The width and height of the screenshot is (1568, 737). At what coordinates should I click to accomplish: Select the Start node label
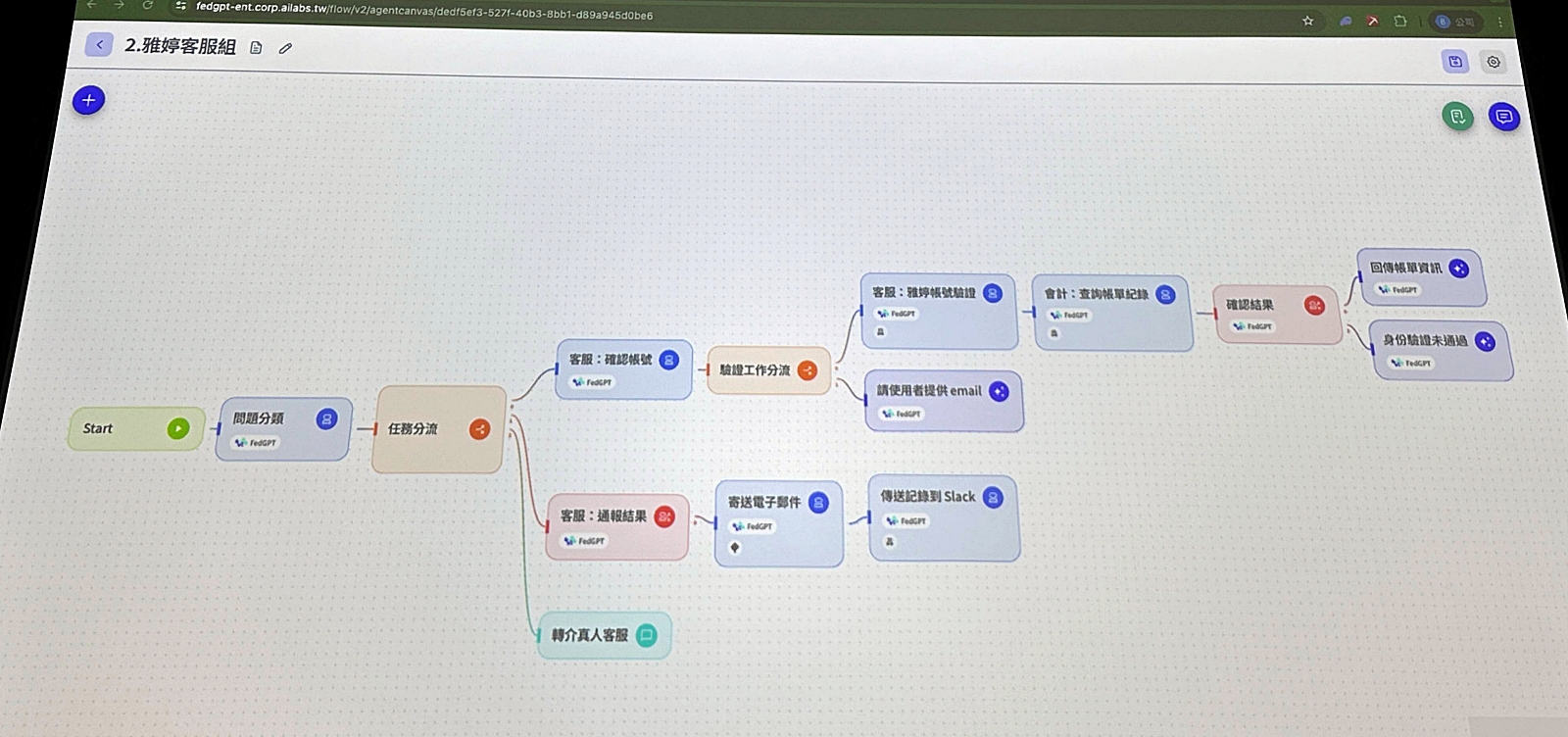(x=97, y=428)
